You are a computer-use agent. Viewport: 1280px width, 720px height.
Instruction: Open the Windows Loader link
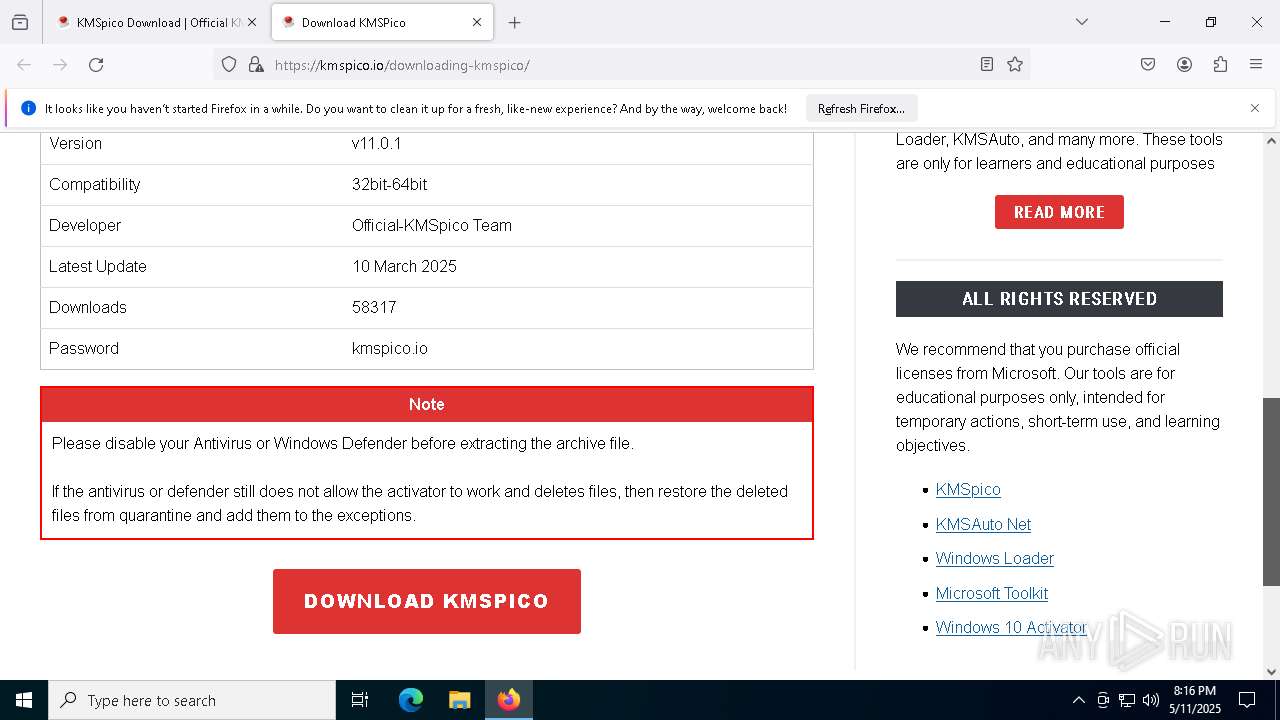click(x=995, y=558)
